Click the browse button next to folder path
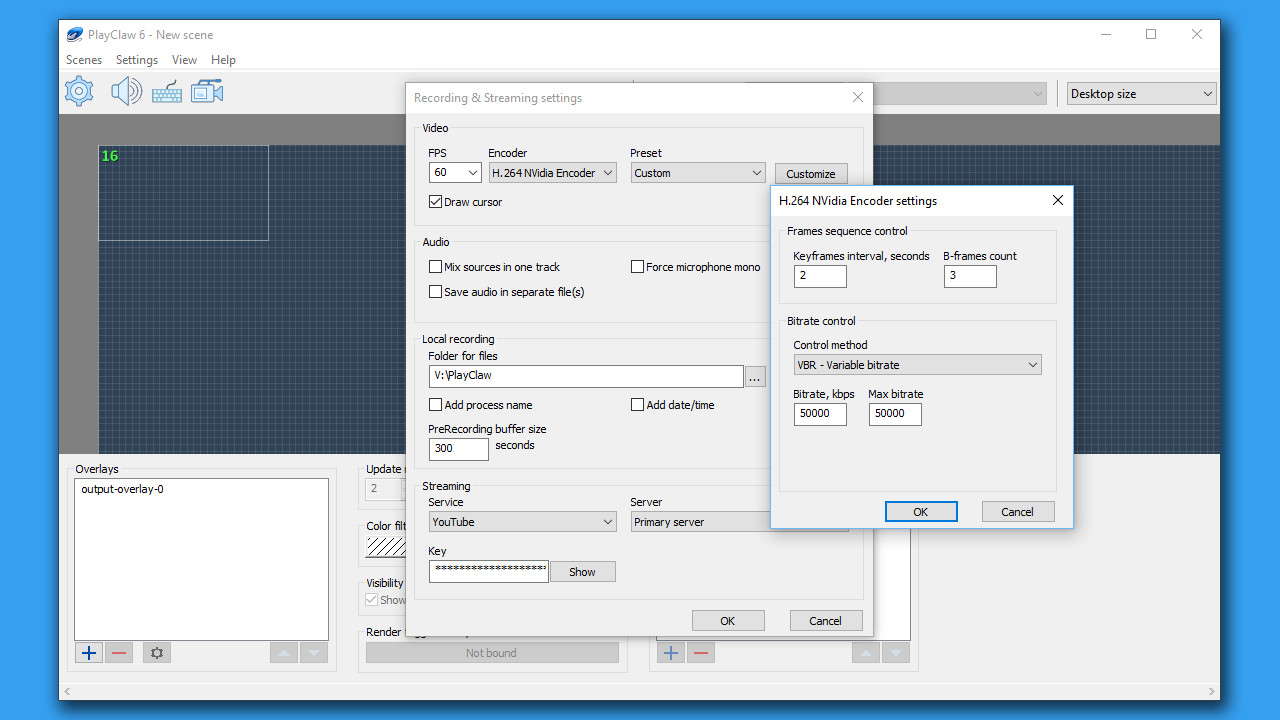The height and width of the screenshot is (720, 1280). point(755,377)
